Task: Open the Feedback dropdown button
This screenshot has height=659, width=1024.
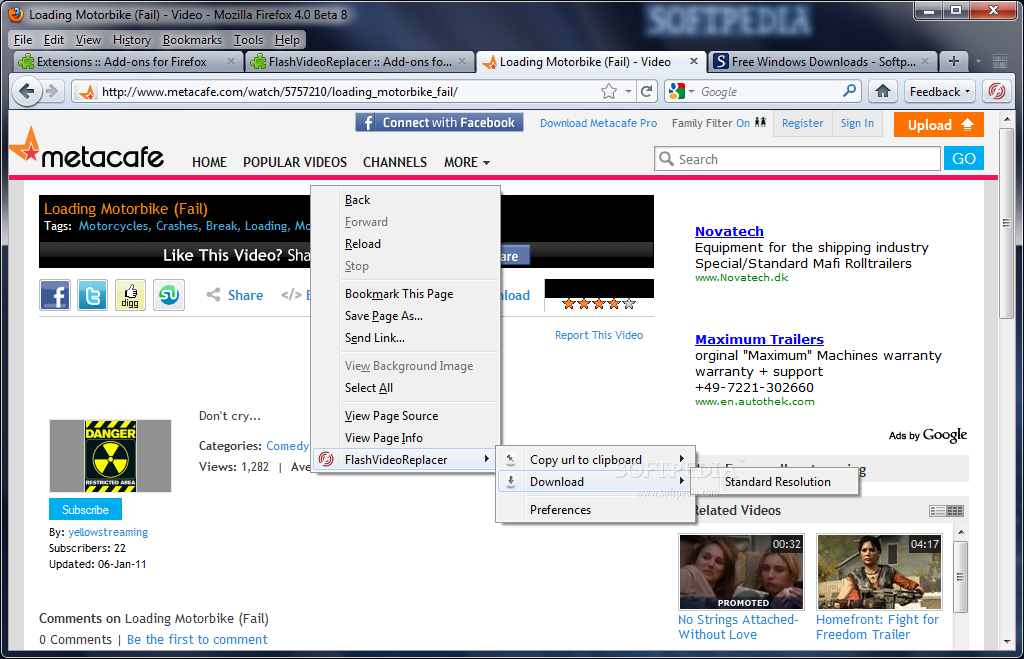Action: pyautogui.click(x=940, y=91)
